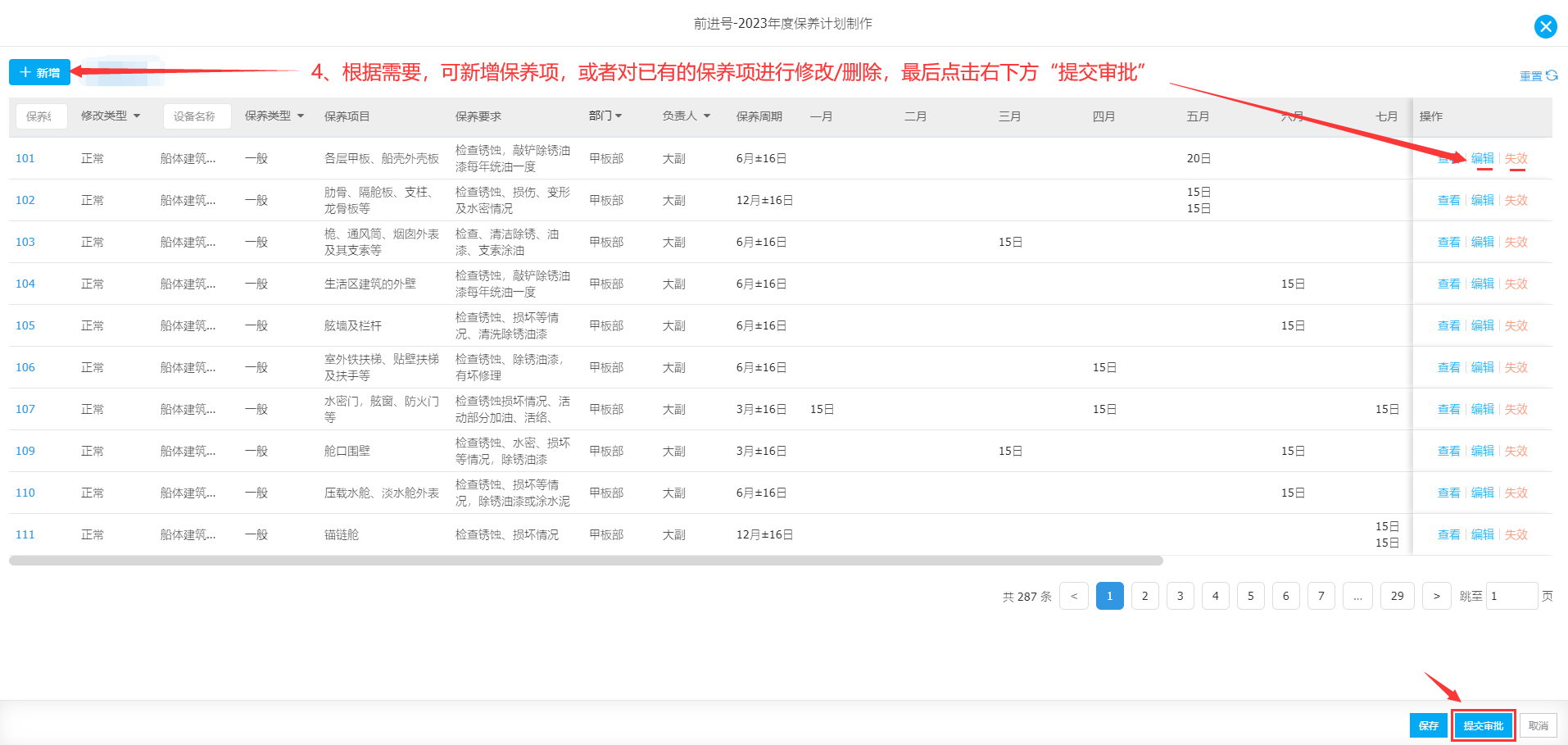The image size is (1568, 745).
Task: Select page 2 in pagination
Action: coord(1145,596)
